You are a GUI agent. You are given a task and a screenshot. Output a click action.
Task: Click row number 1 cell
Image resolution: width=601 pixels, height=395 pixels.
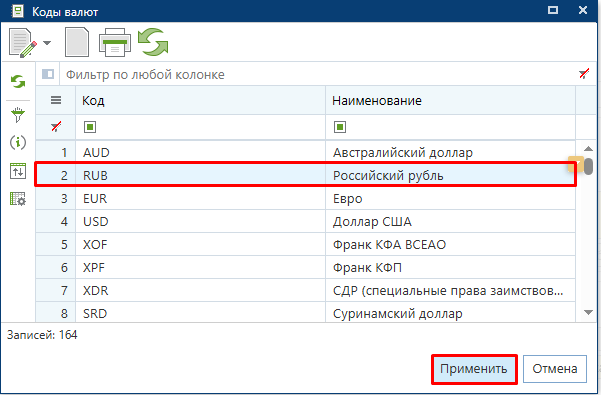click(56, 152)
